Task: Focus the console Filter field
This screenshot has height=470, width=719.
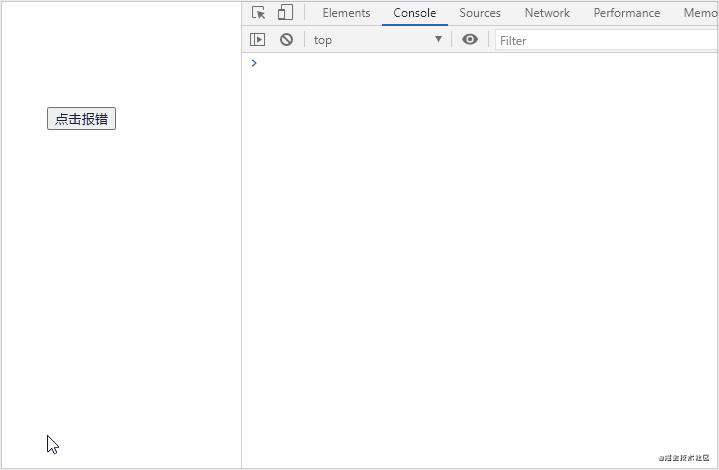Action: point(607,40)
